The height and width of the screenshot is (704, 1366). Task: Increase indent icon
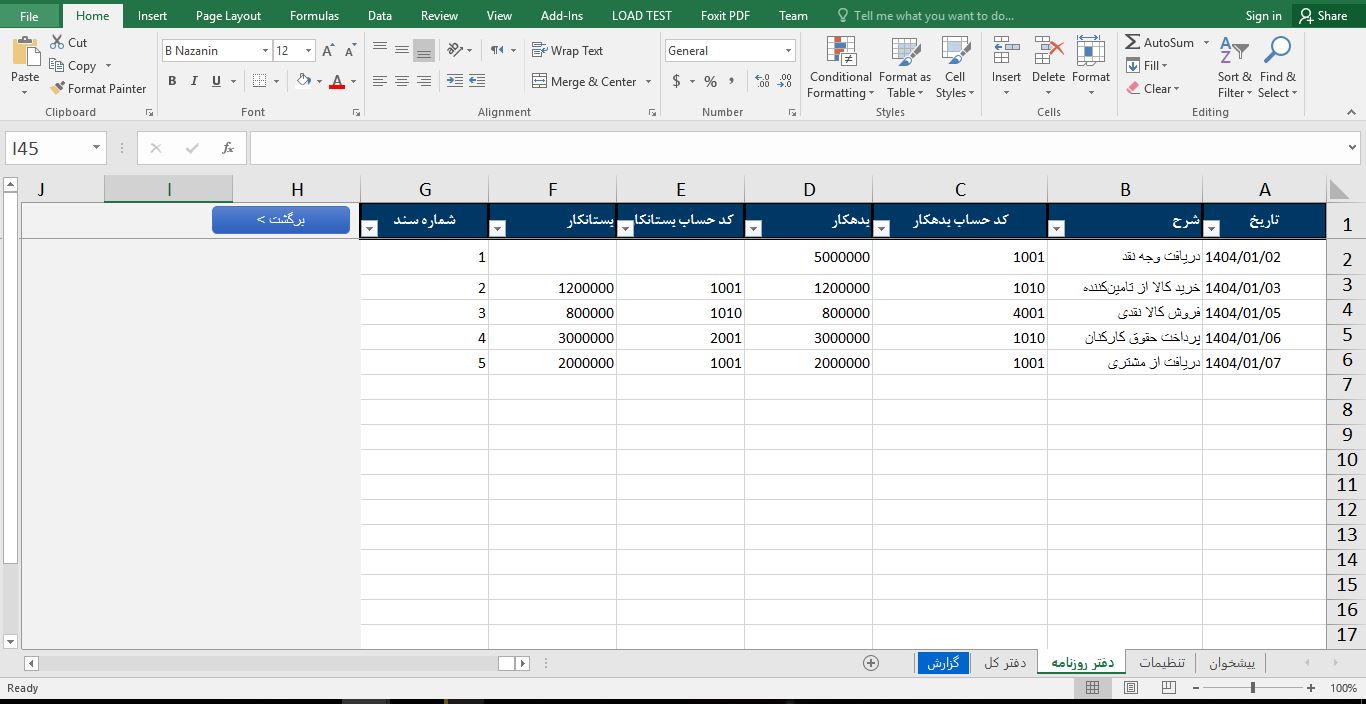pyautogui.click(x=476, y=81)
